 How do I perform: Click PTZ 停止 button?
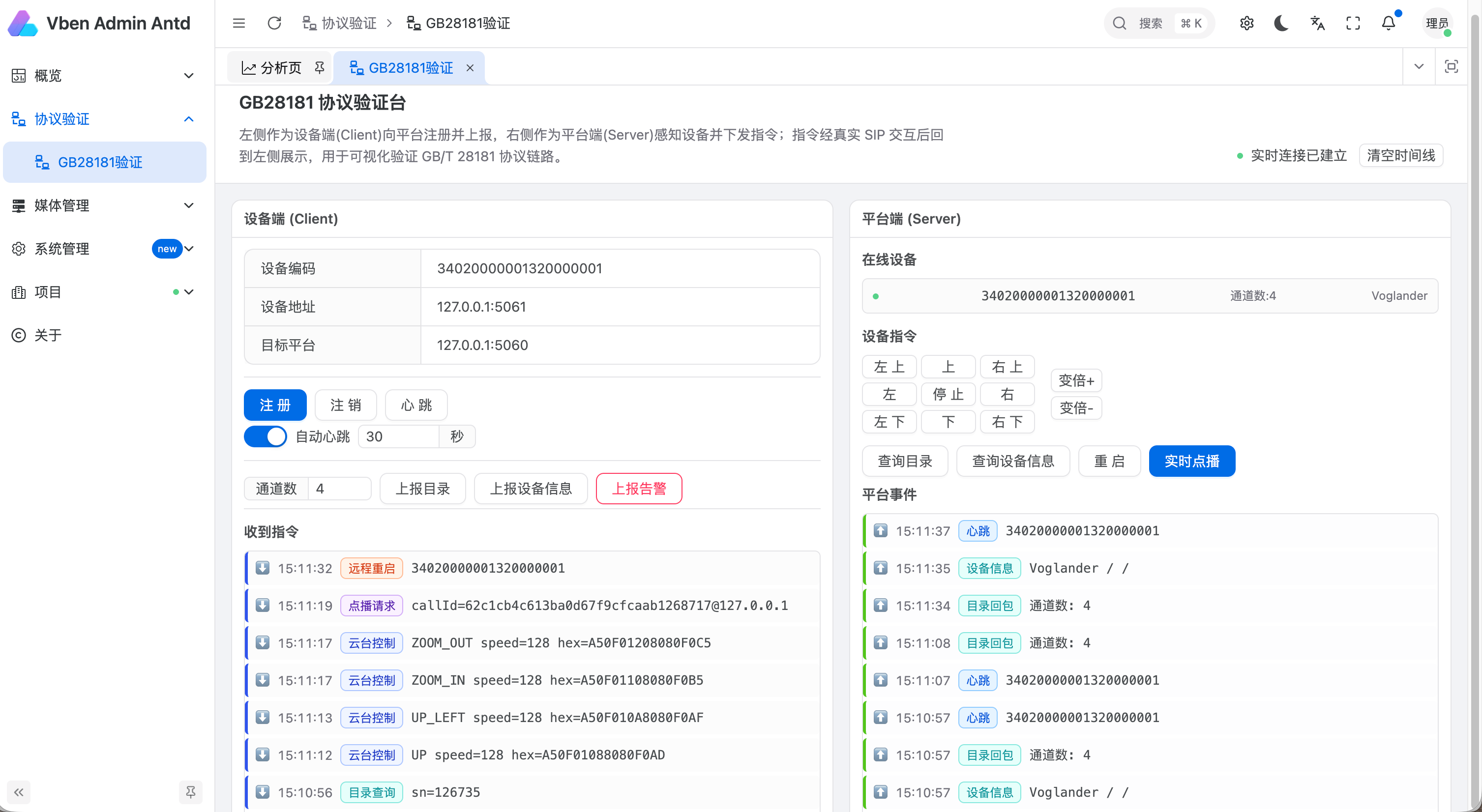tap(948, 394)
